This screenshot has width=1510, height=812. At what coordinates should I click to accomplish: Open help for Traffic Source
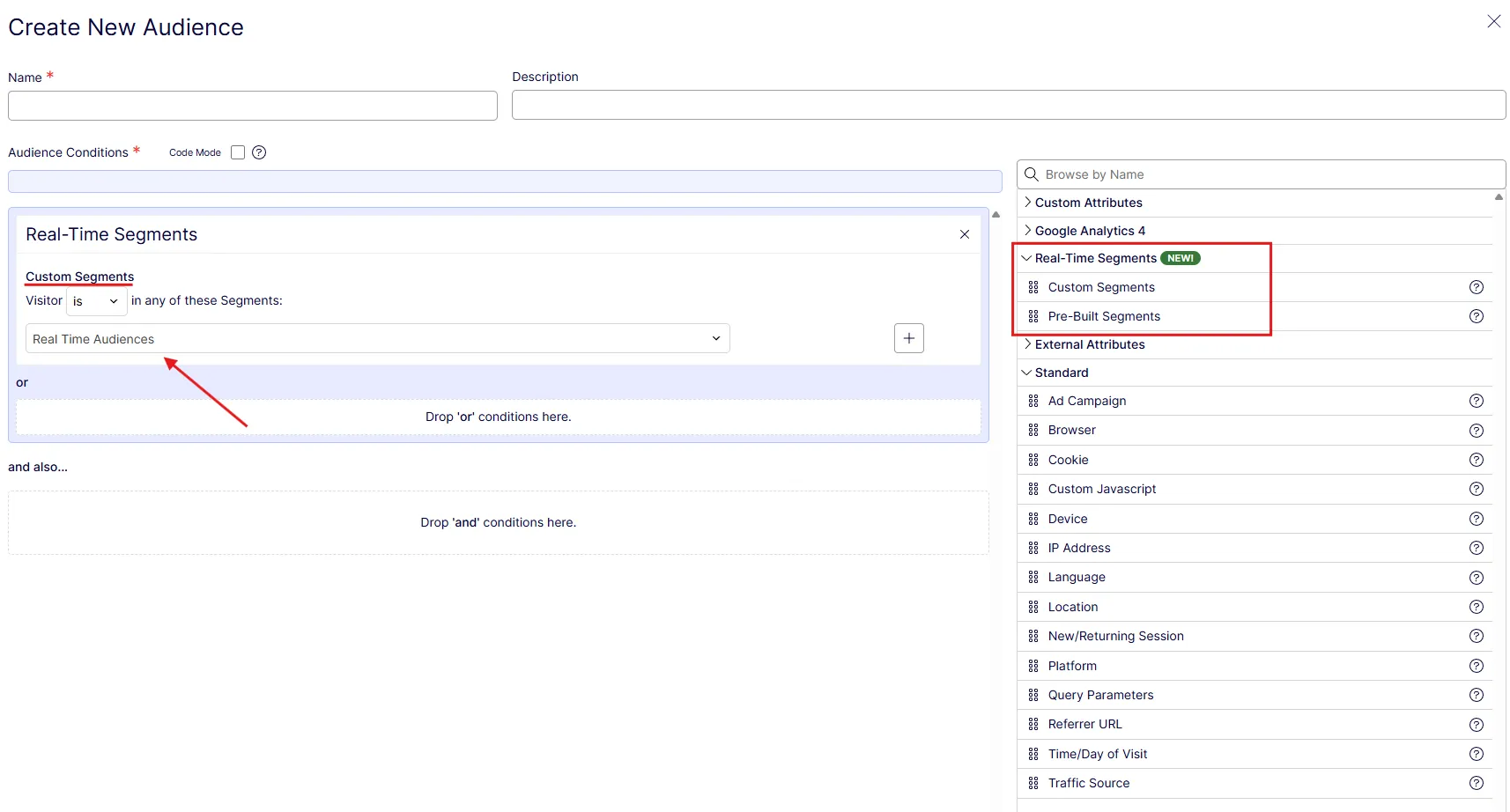pos(1477,783)
